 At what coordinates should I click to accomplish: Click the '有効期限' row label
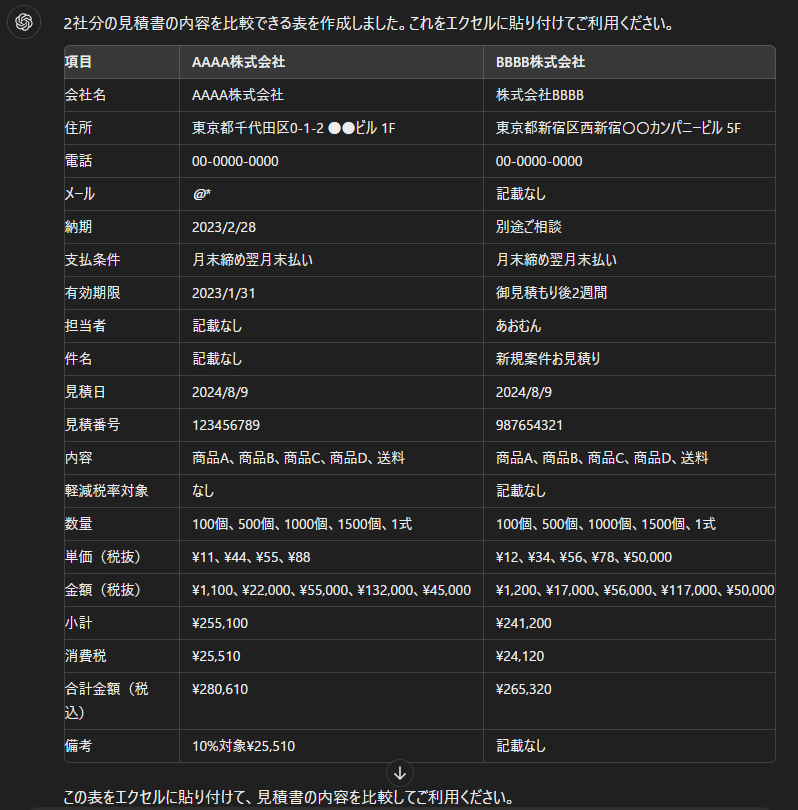[x=92, y=293]
